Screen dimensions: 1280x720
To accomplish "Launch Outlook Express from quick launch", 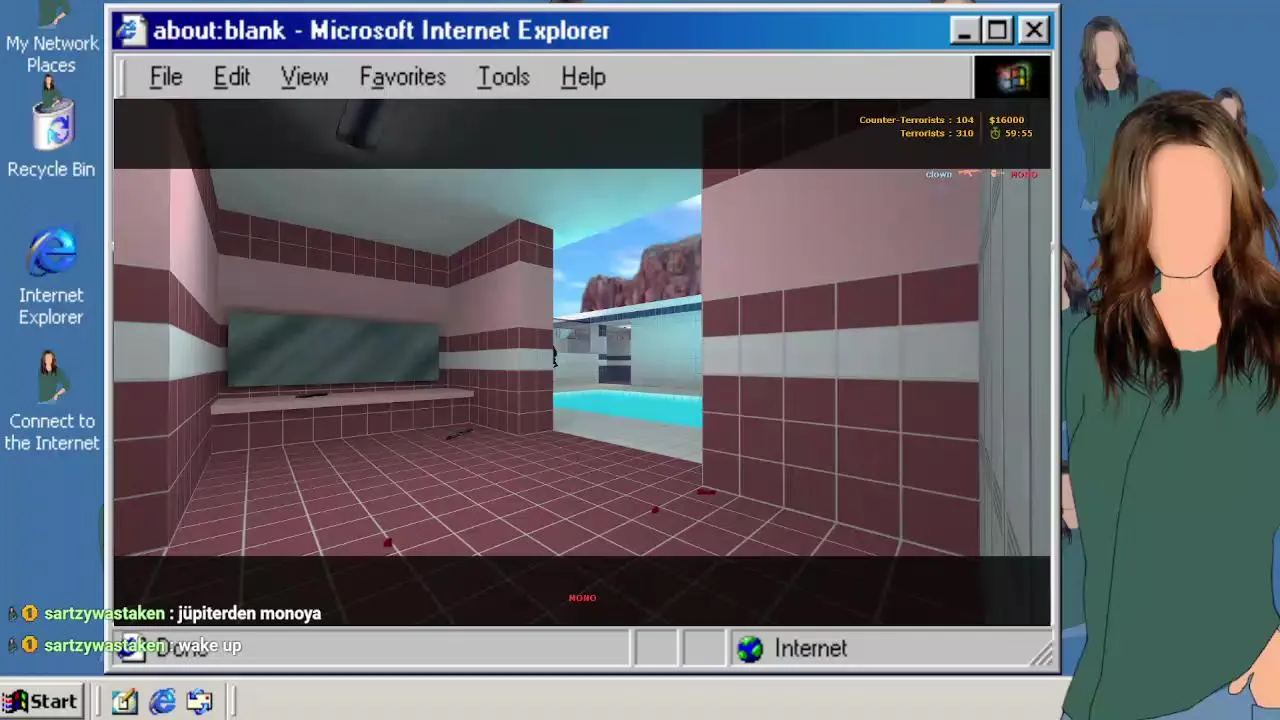I will pyautogui.click(x=199, y=702).
